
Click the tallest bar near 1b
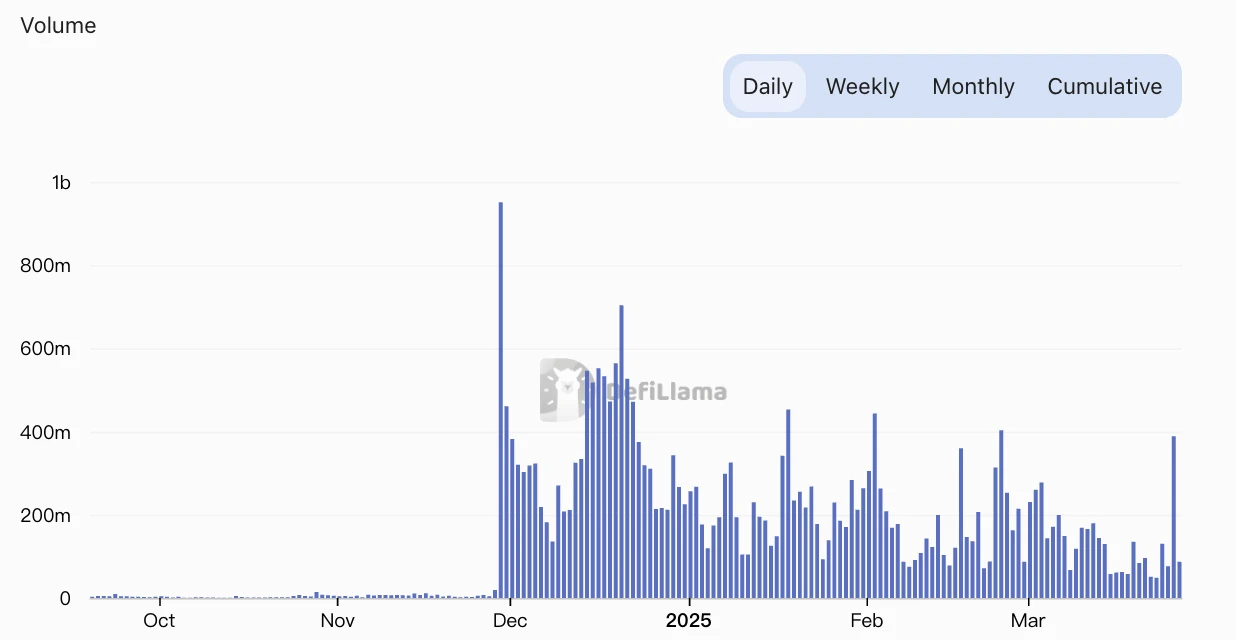click(501, 400)
